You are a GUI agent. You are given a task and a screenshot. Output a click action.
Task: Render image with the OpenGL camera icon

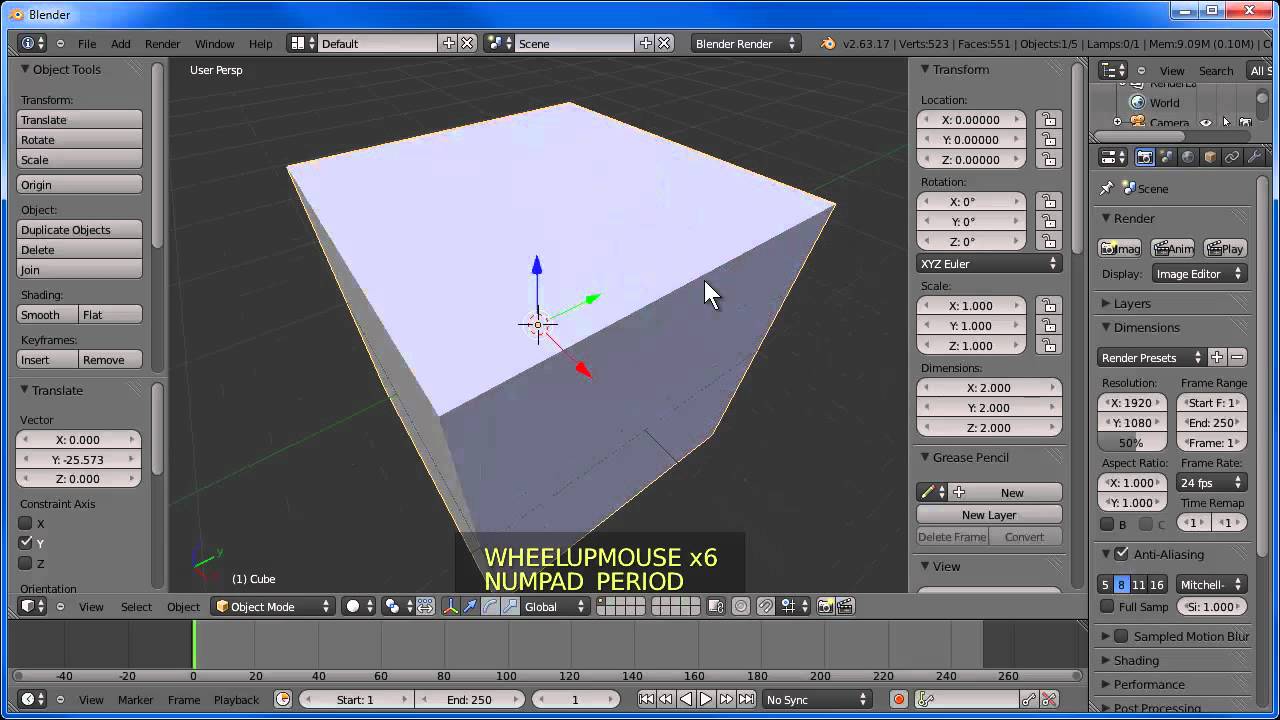pyautogui.click(x=826, y=606)
